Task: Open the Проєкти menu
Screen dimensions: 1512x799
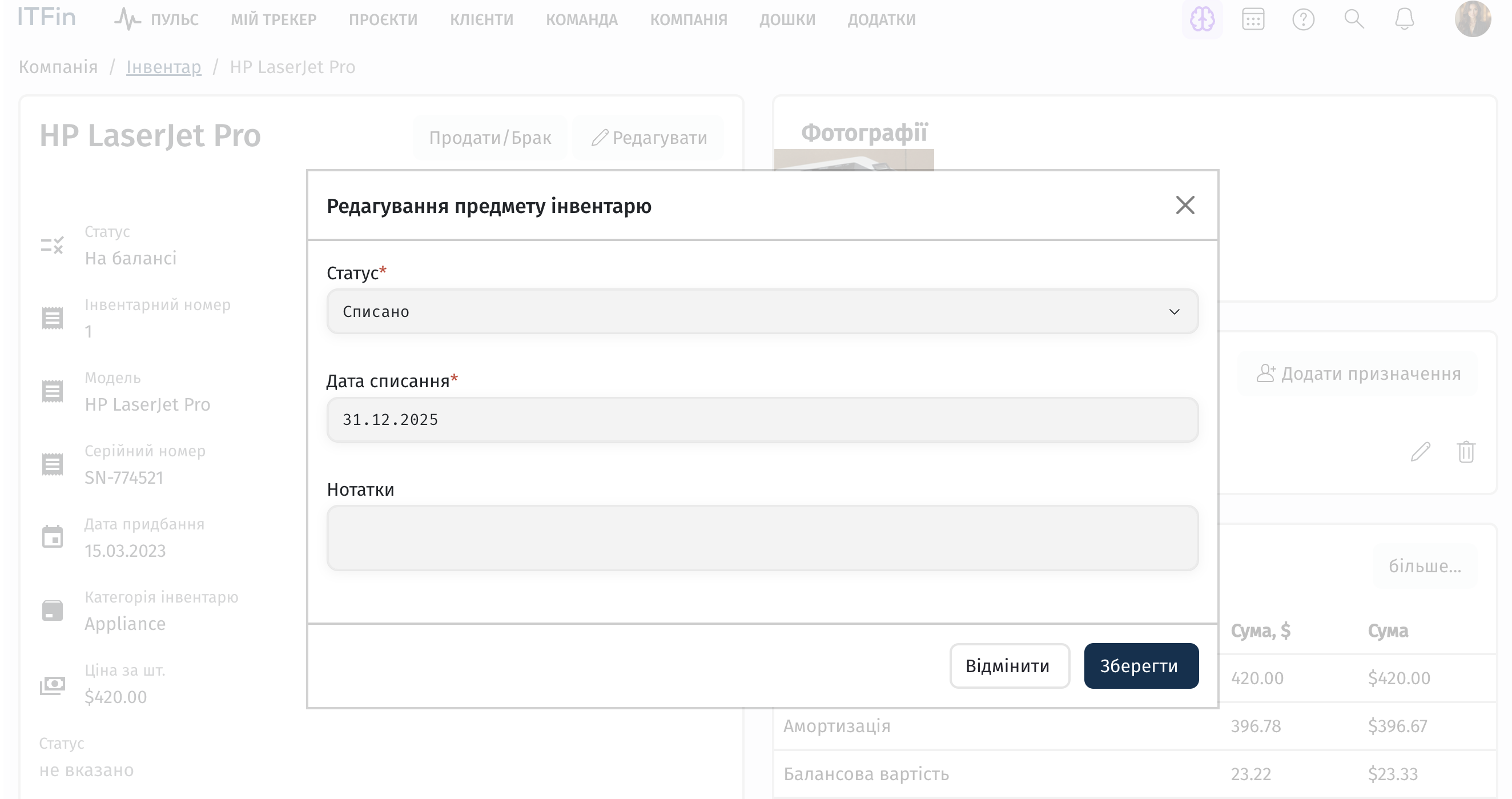Action: [383, 20]
